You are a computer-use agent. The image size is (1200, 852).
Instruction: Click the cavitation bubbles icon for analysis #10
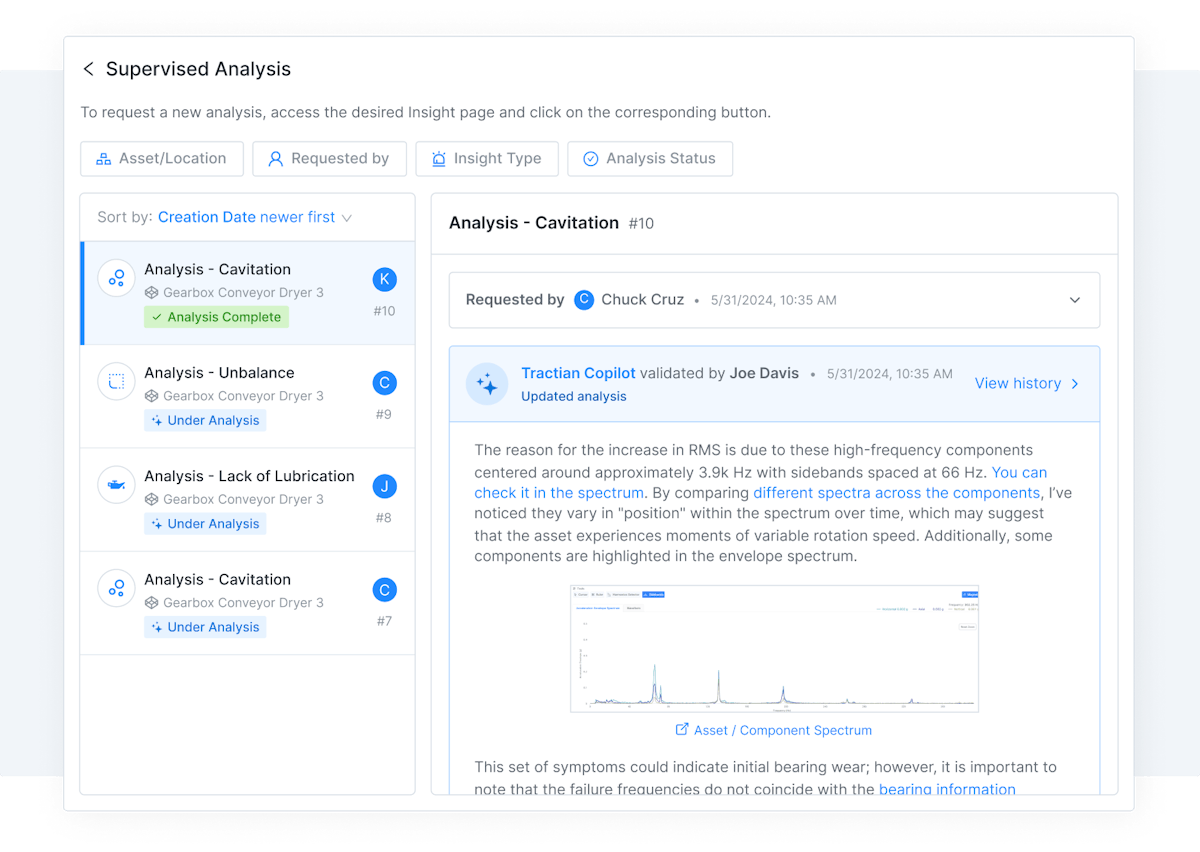coord(116,278)
